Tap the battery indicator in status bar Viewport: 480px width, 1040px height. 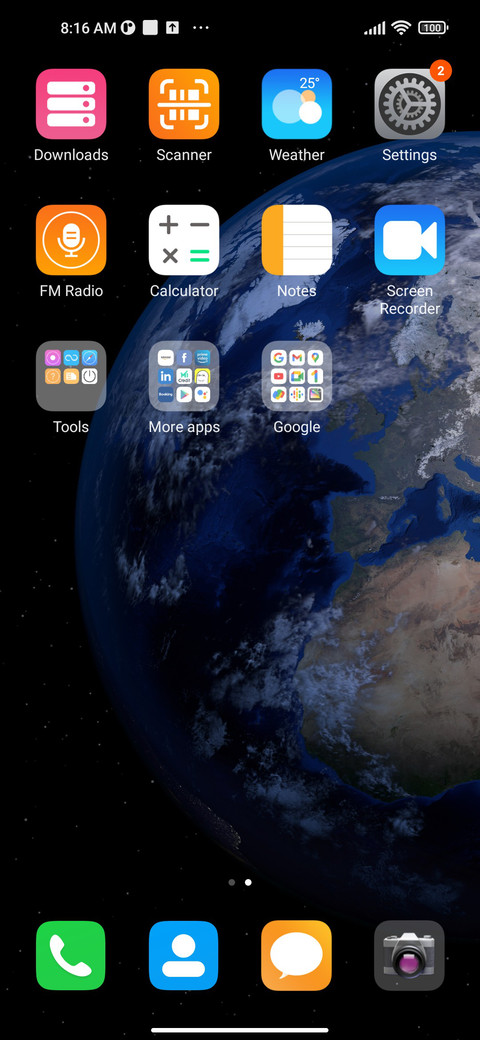(433, 28)
